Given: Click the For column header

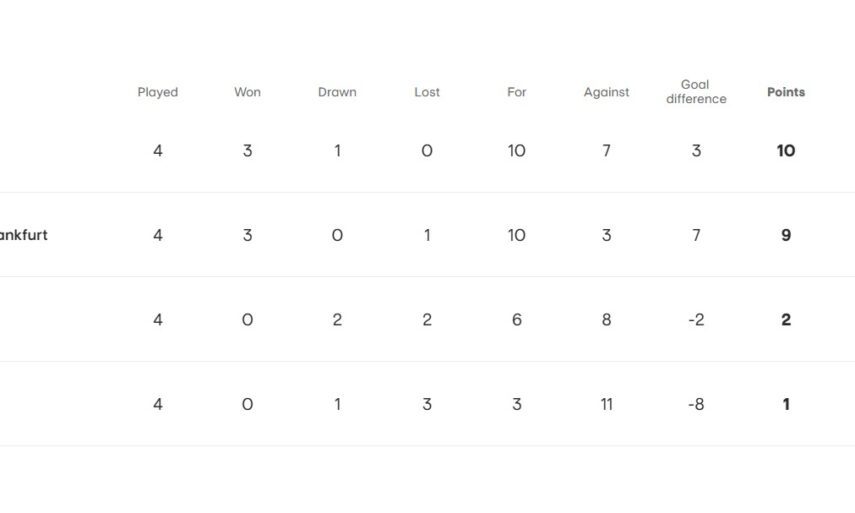Looking at the screenshot, I should (x=516, y=92).
